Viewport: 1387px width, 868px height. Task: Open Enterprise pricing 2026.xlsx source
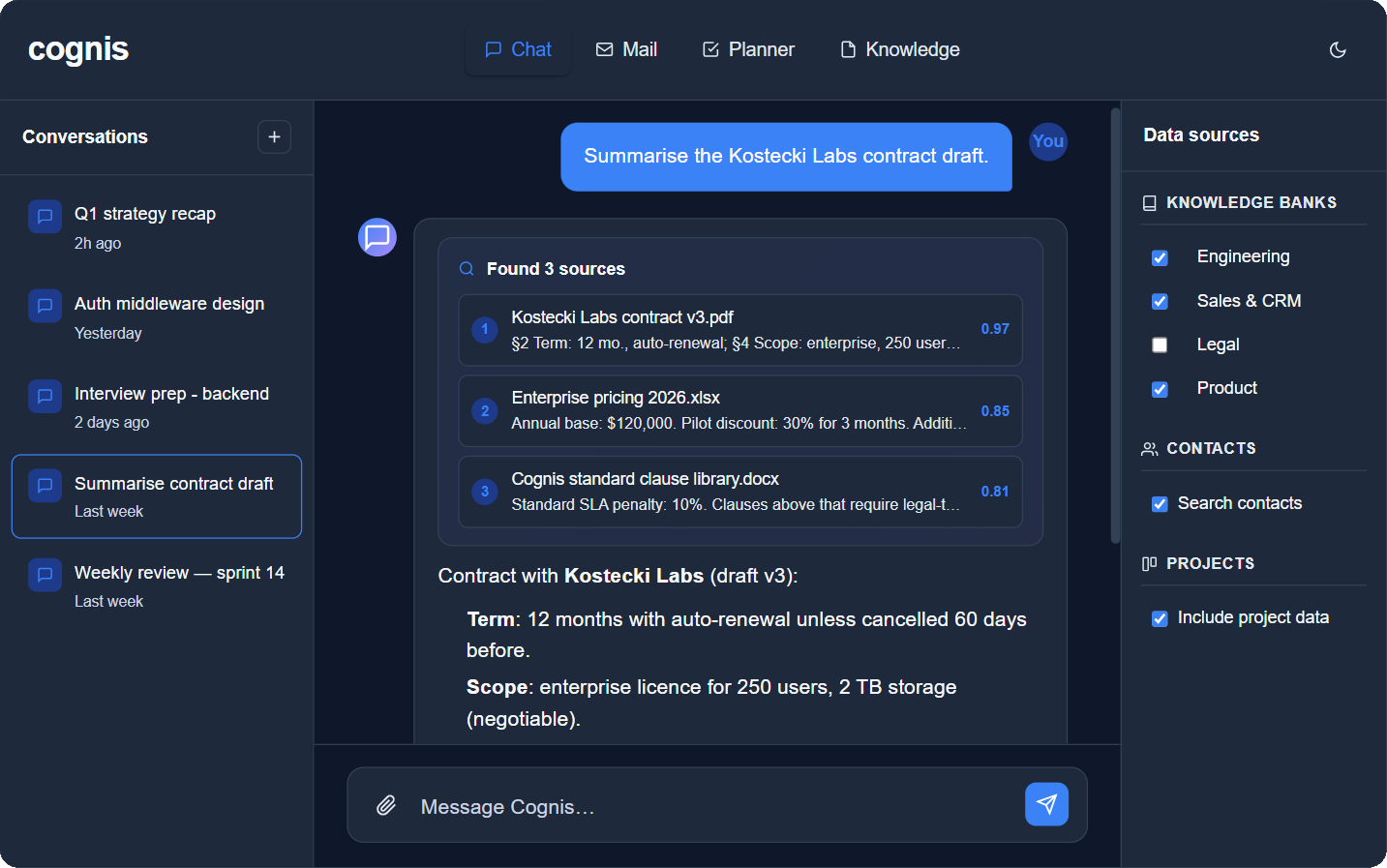[x=740, y=411]
